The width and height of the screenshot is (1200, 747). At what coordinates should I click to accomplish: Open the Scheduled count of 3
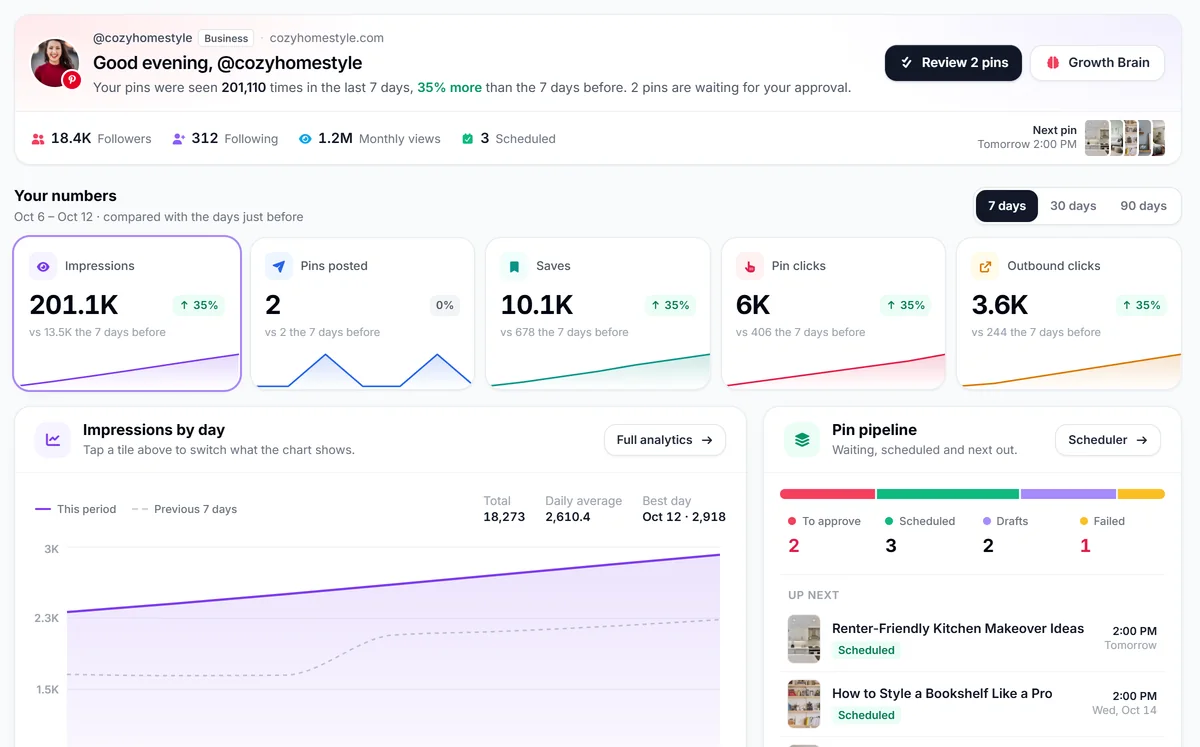891,546
